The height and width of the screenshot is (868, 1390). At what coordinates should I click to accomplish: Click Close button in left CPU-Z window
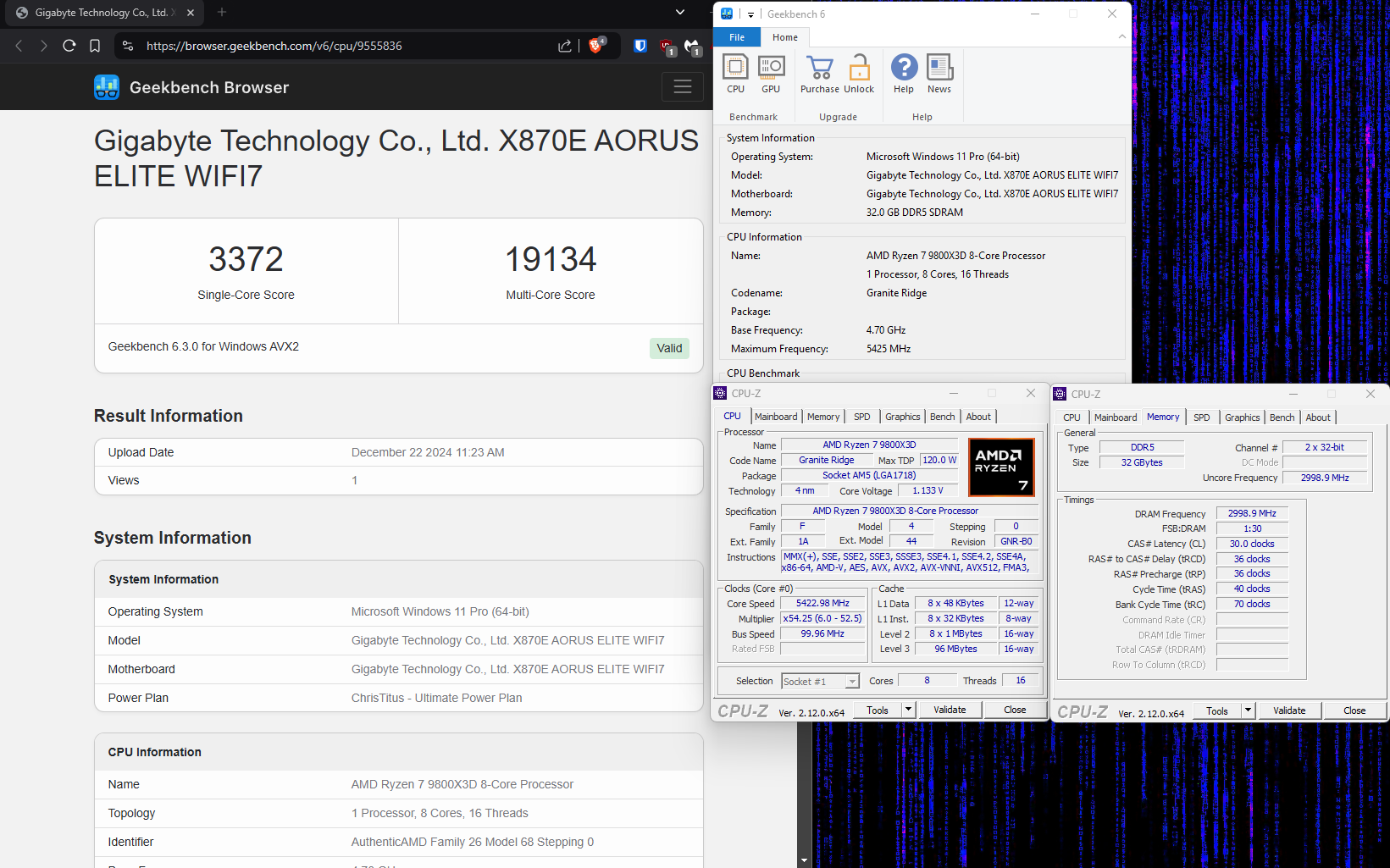(x=1015, y=710)
